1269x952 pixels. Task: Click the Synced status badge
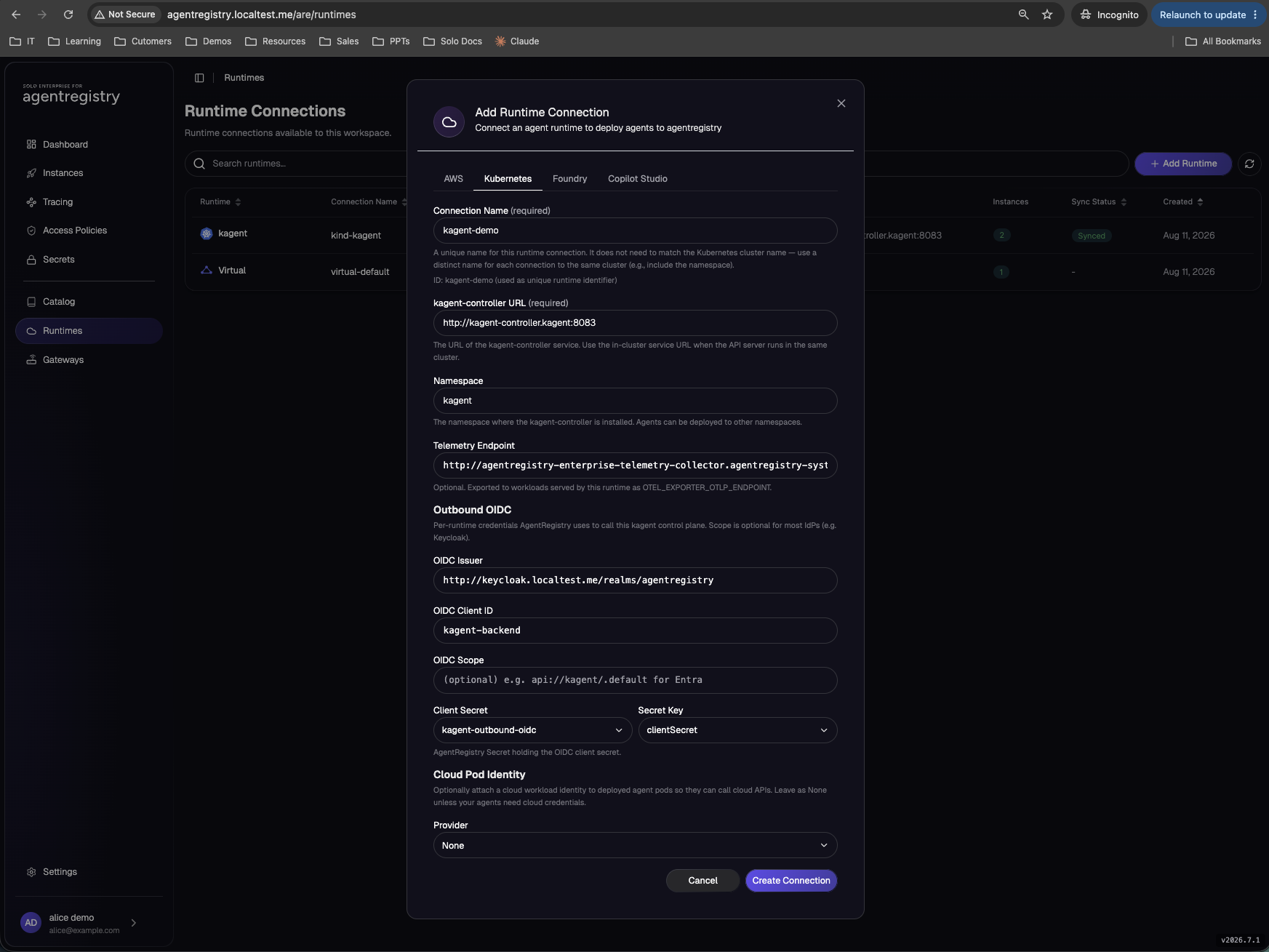point(1091,236)
